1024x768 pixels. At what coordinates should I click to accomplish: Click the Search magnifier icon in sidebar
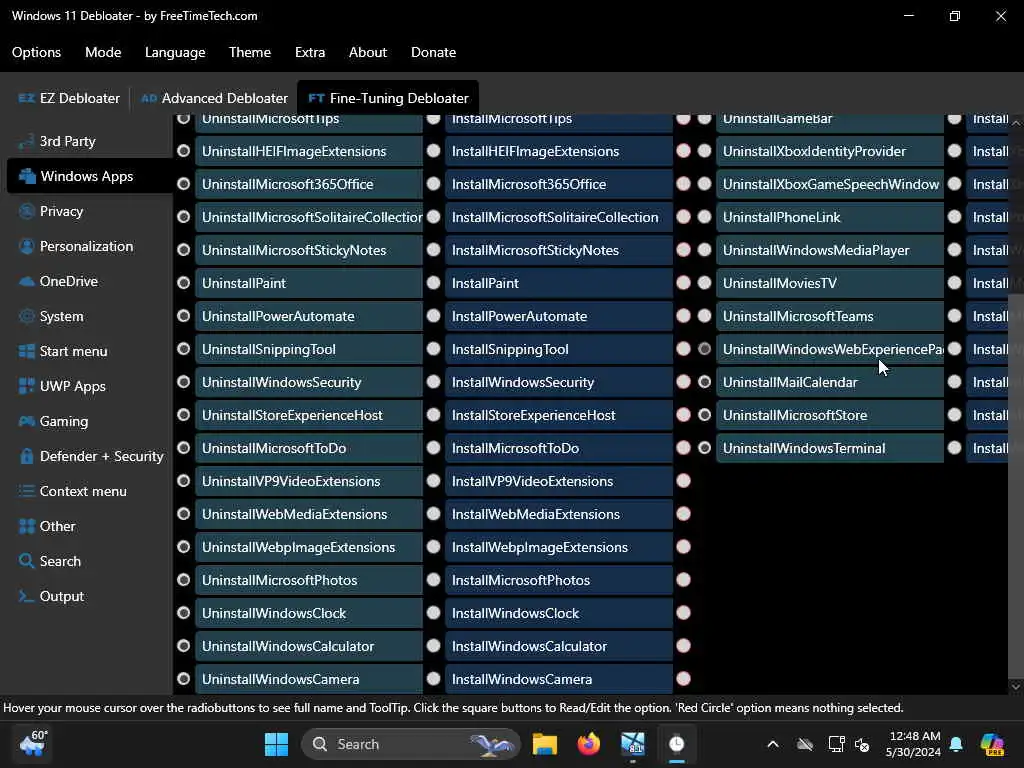[26, 561]
